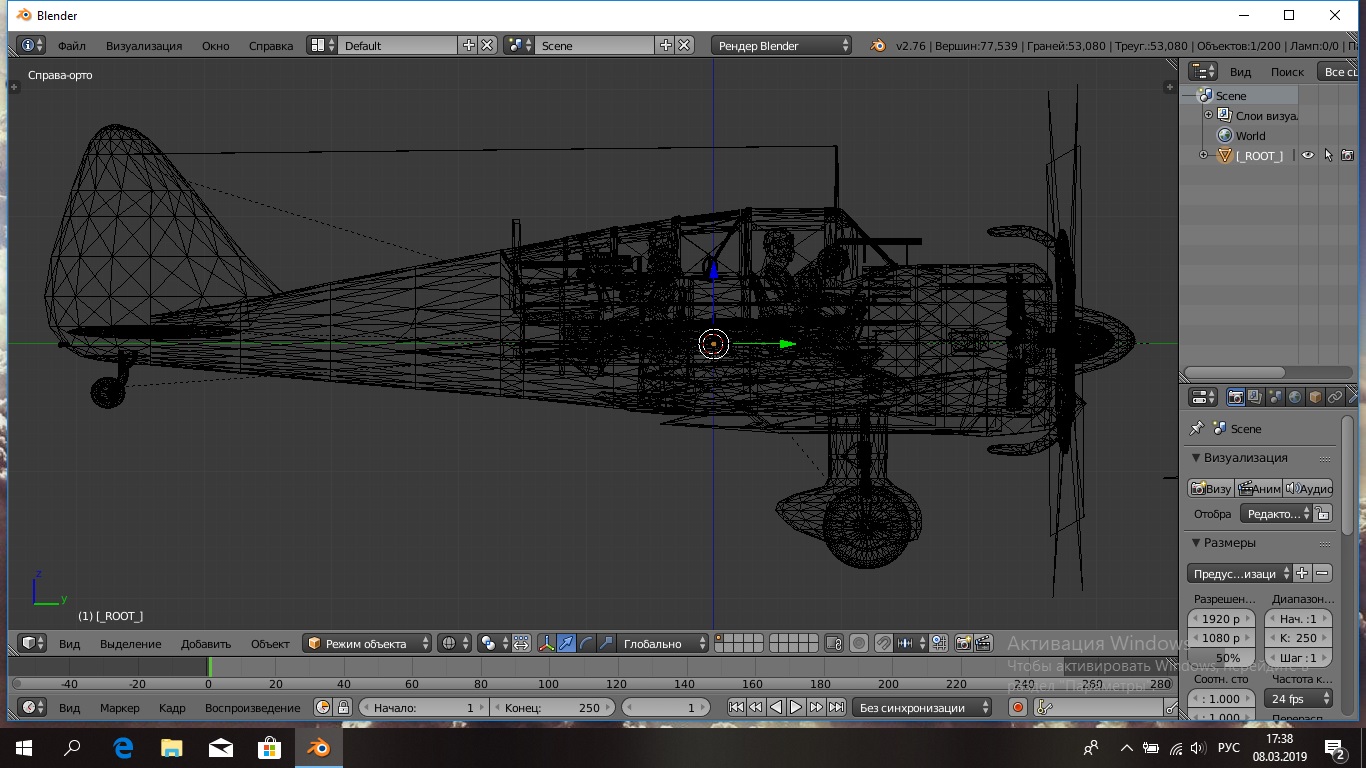Click the pin icon beside Scene
Screen dimensions: 1366x768
[1196, 428]
